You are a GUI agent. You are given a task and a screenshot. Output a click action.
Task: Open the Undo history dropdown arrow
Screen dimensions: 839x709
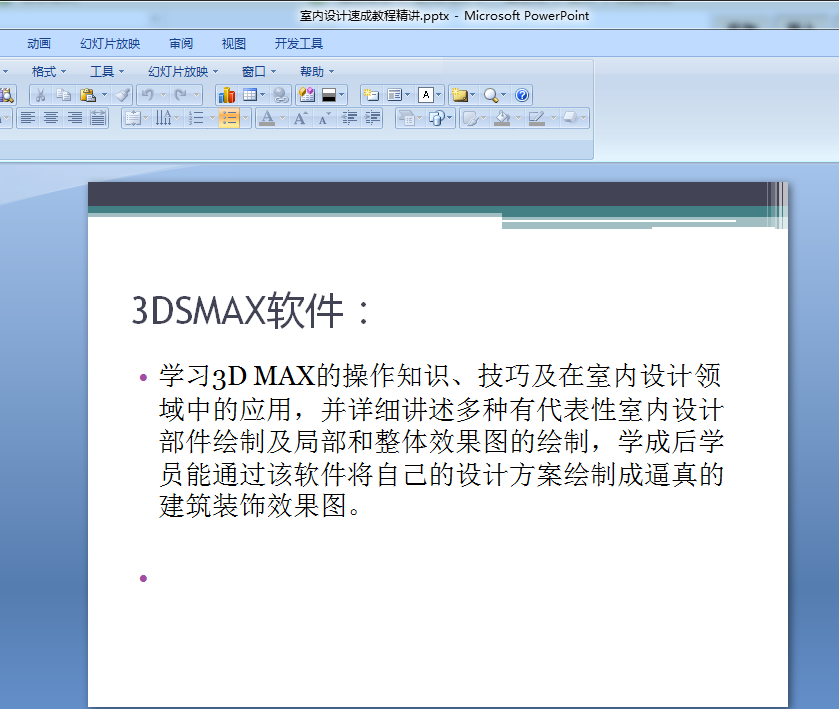163,95
